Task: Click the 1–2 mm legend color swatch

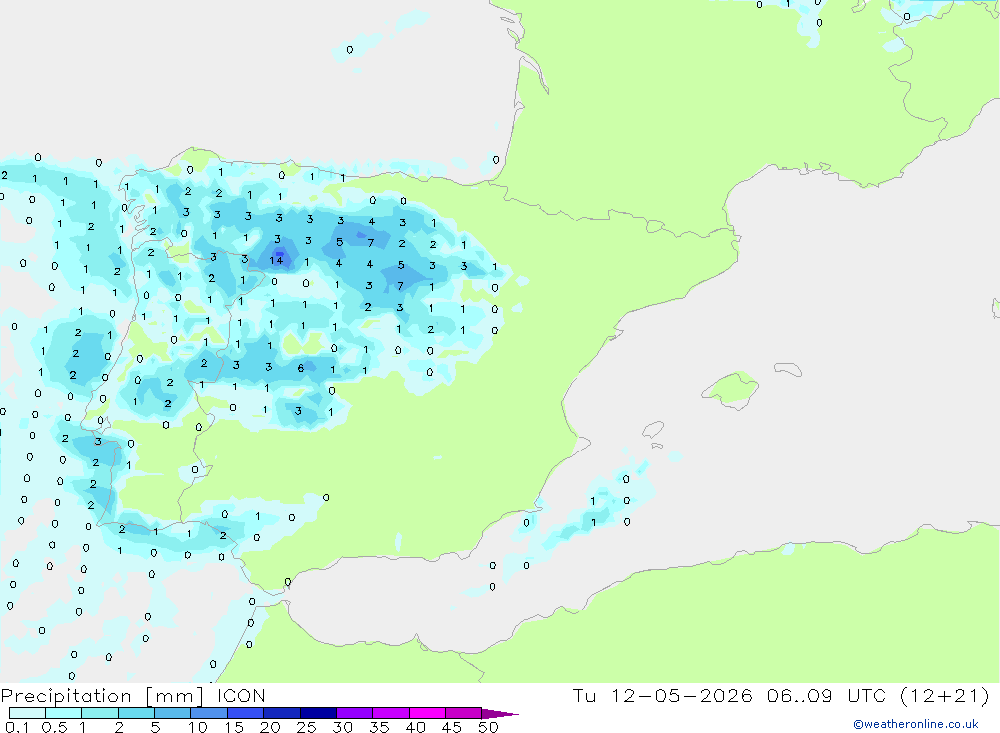Action: 100,713
